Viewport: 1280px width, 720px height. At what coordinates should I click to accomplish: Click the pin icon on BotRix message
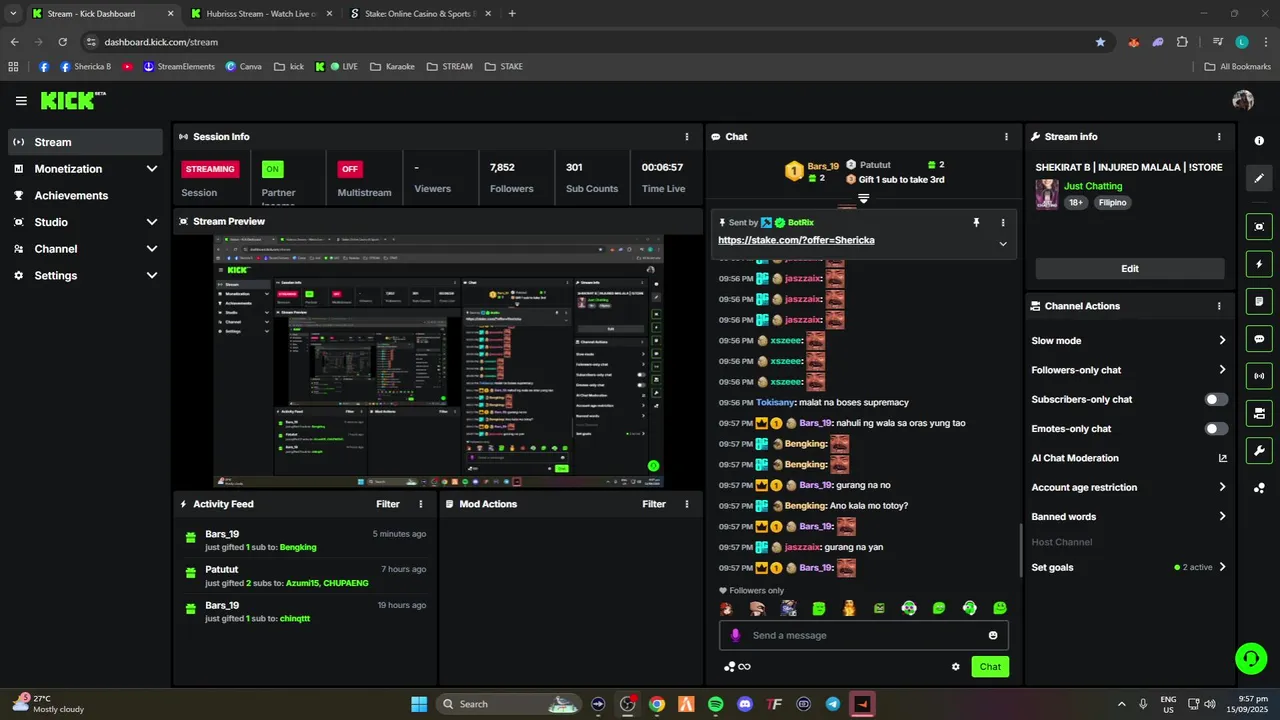click(x=976, y=222)
